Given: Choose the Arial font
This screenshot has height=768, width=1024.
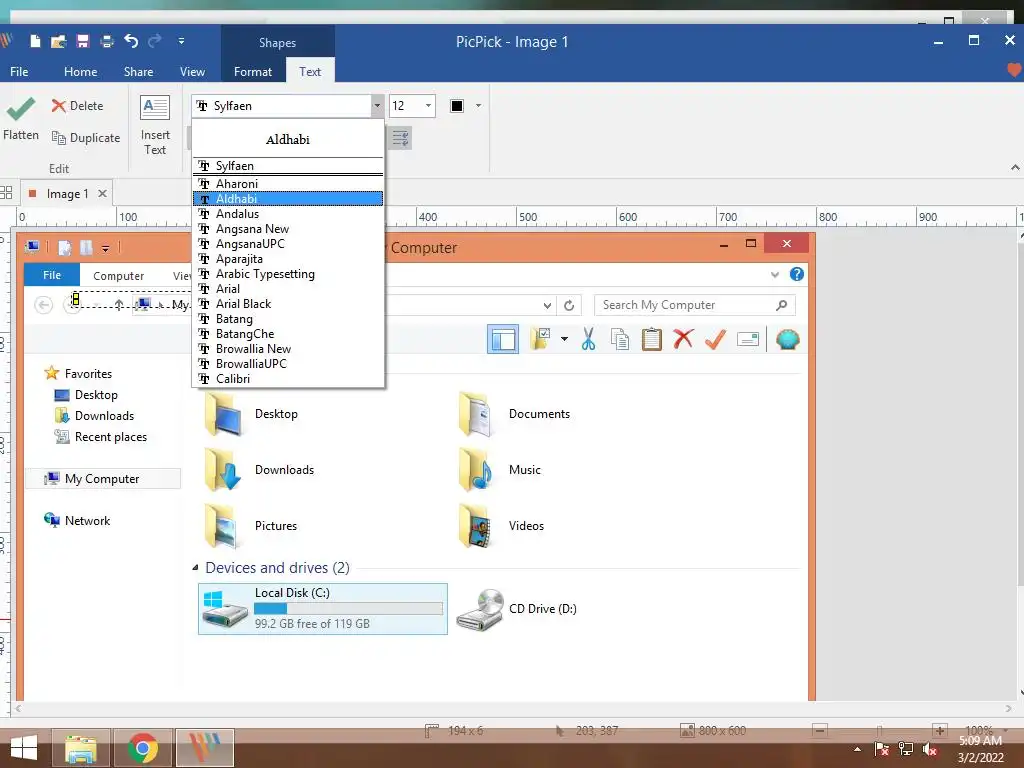Looking at the screenshot, I should [x=288, y=289].
